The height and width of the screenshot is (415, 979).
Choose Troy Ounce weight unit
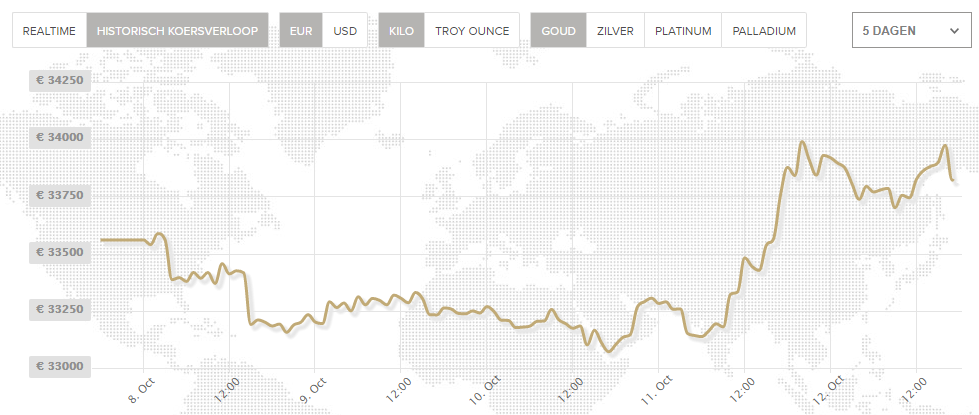(472, 31)
